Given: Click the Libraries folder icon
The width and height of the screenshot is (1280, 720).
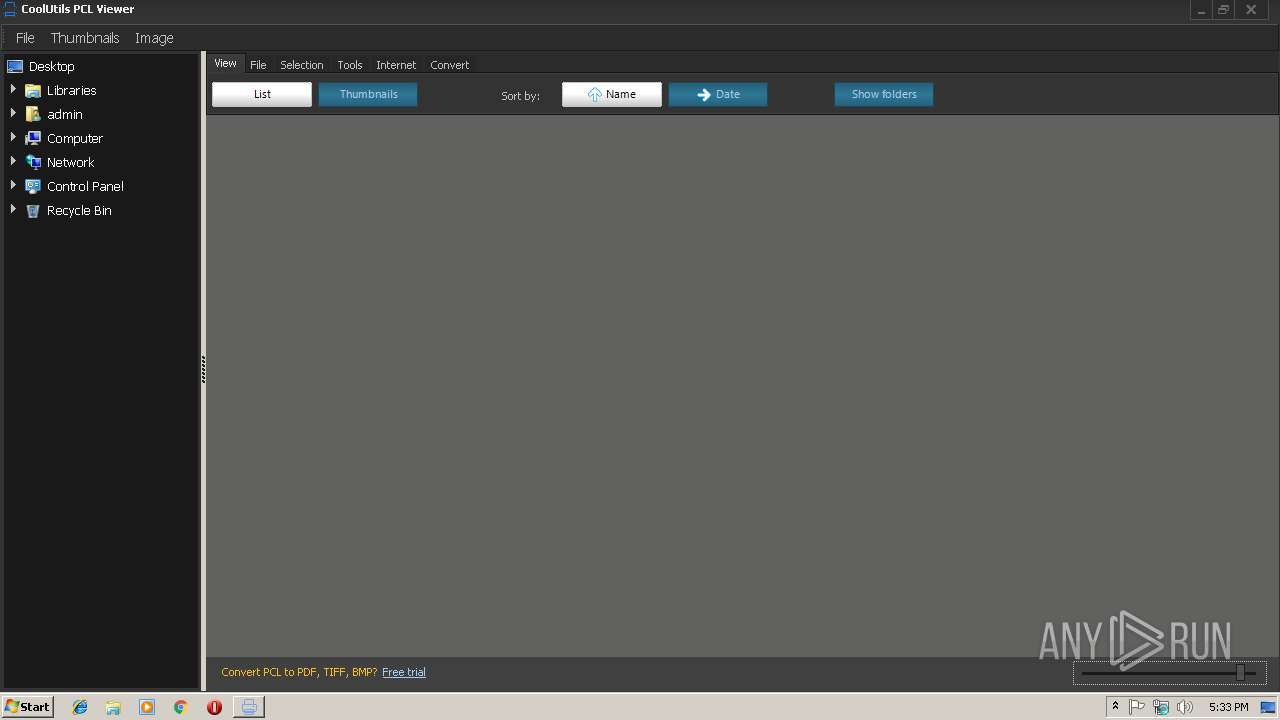Looking at the screenshot, I should click(33, 90).
